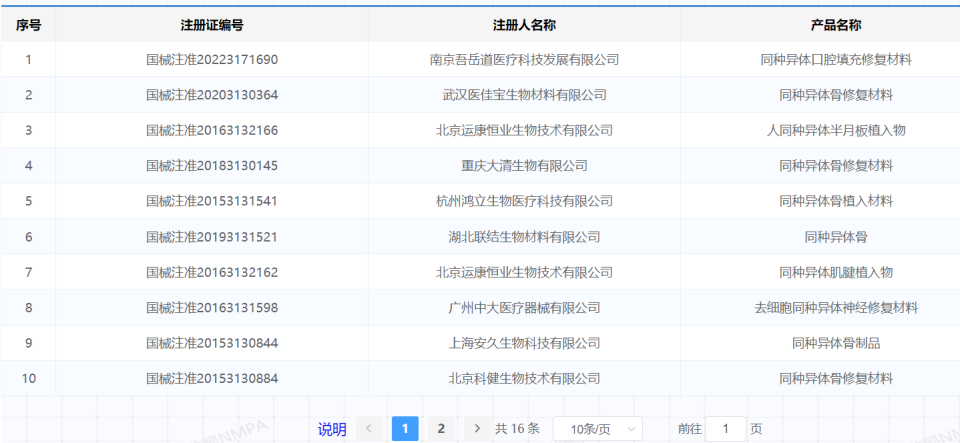The height and width of the screenshot is (443, 960).
Task: Click product 同种异体骨制品
Action: [x=836, y=343]
